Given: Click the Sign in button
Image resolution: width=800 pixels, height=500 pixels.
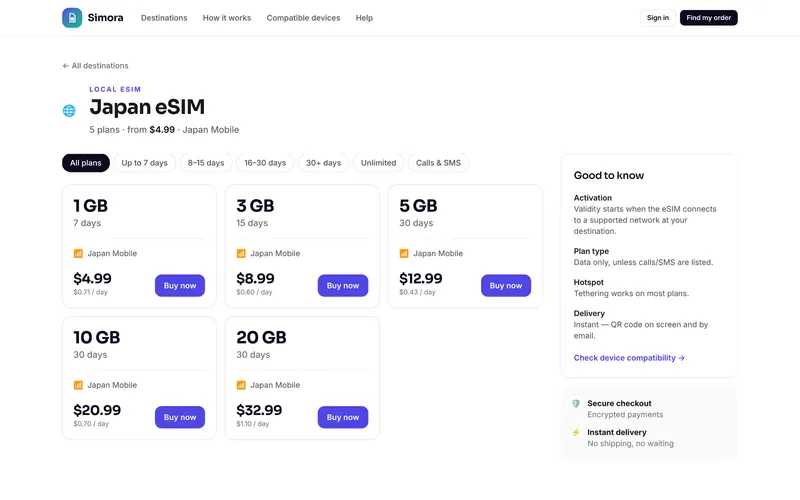Looking at the screenshot, I should (x=658, y=18).
